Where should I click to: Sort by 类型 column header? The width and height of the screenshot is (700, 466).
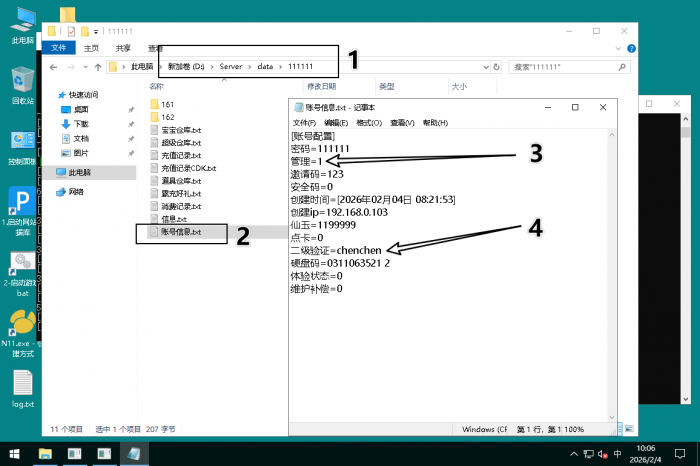pyautogui.click(x=387, y=87)
